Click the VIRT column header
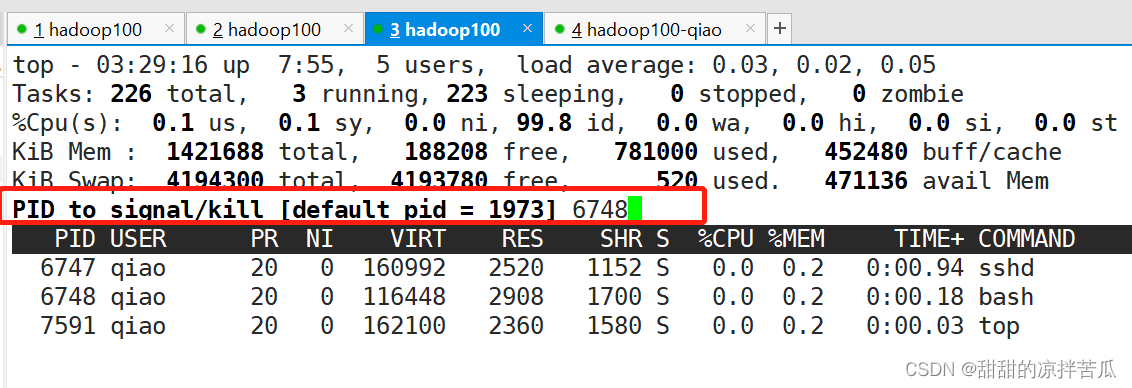 pyautogui.click(x=418, y=238)
